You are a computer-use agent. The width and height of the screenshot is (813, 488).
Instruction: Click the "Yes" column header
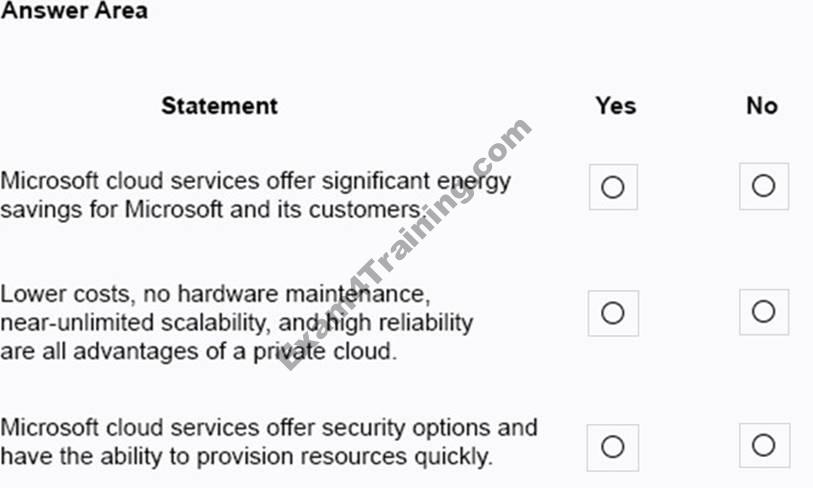coord(615,105)
